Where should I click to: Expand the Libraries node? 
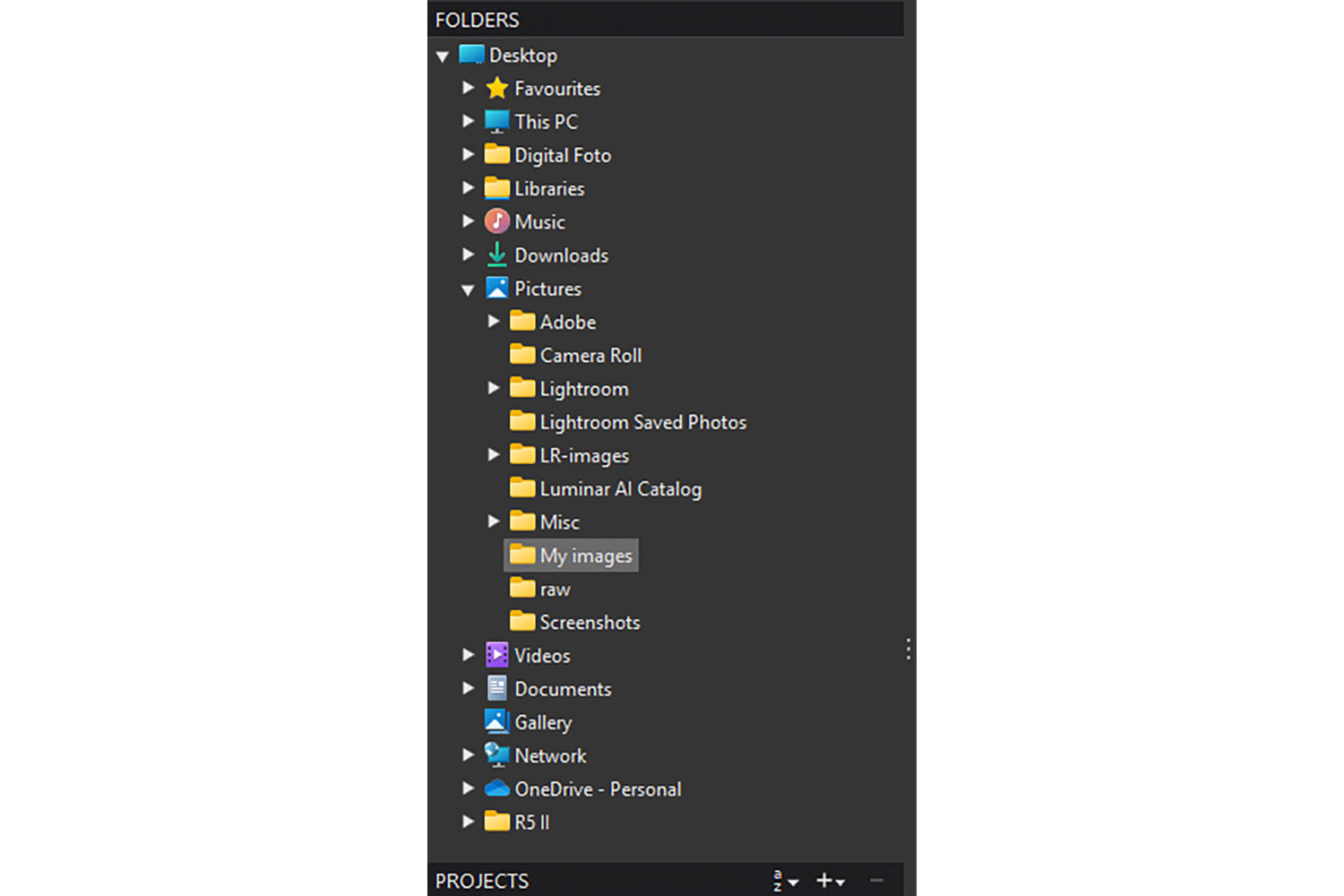(x=468, y=187)
